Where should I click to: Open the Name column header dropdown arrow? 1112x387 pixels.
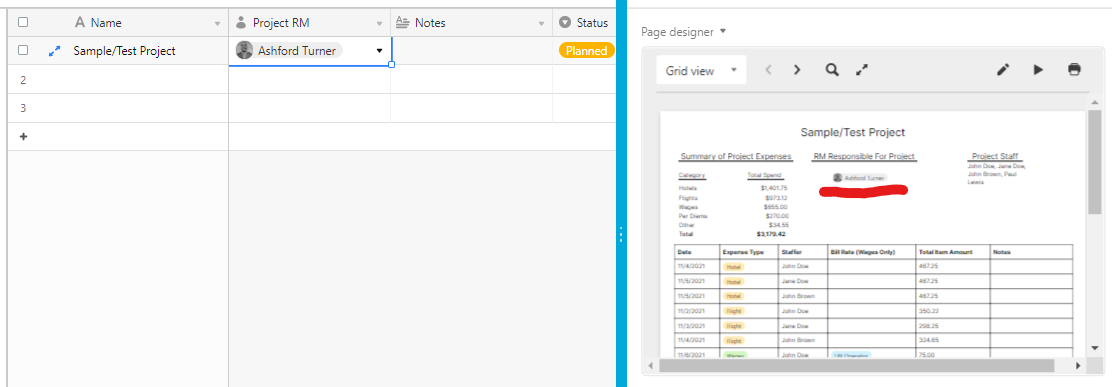coord(217,24)
